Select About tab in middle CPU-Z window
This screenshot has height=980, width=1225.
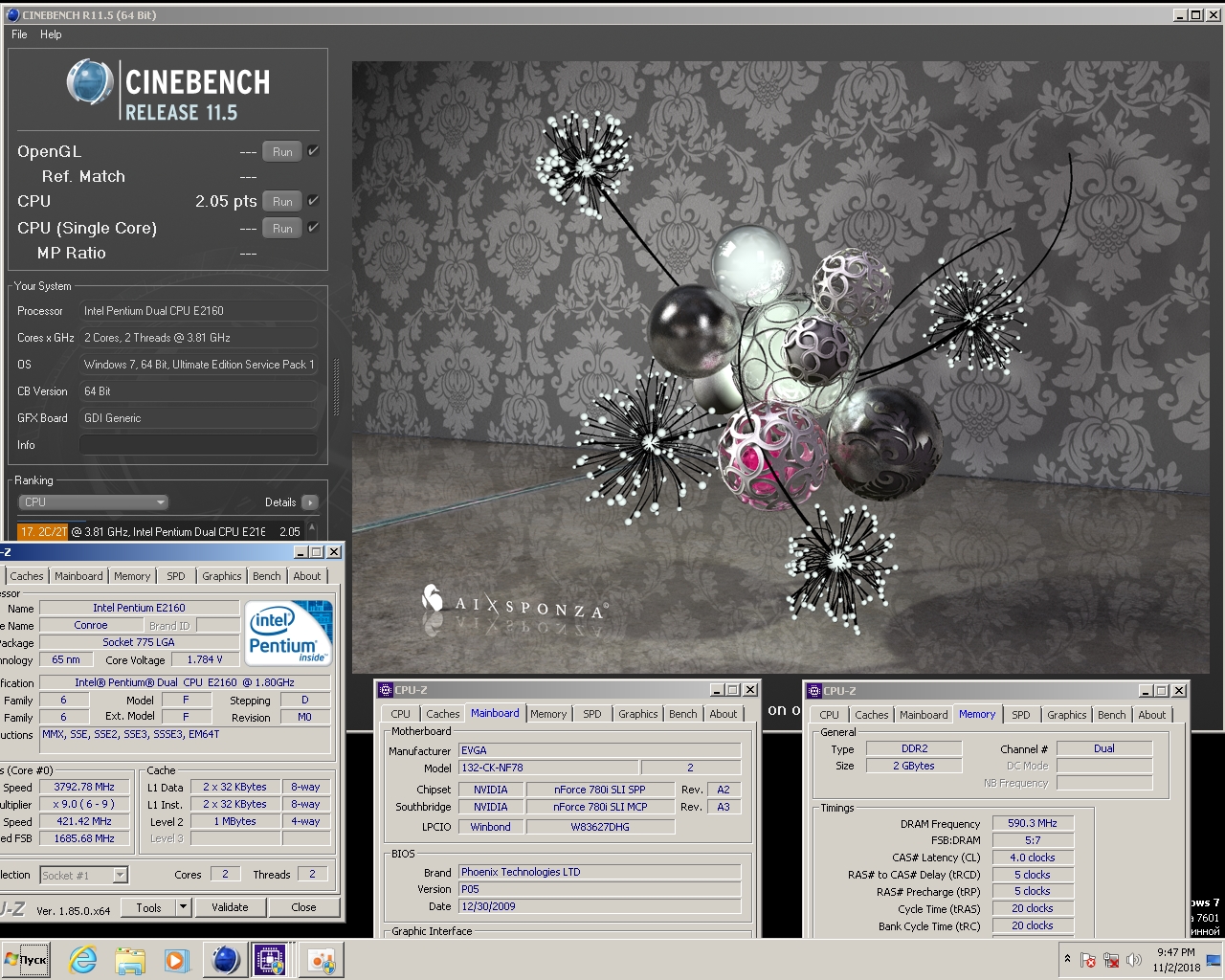[724, 714]
